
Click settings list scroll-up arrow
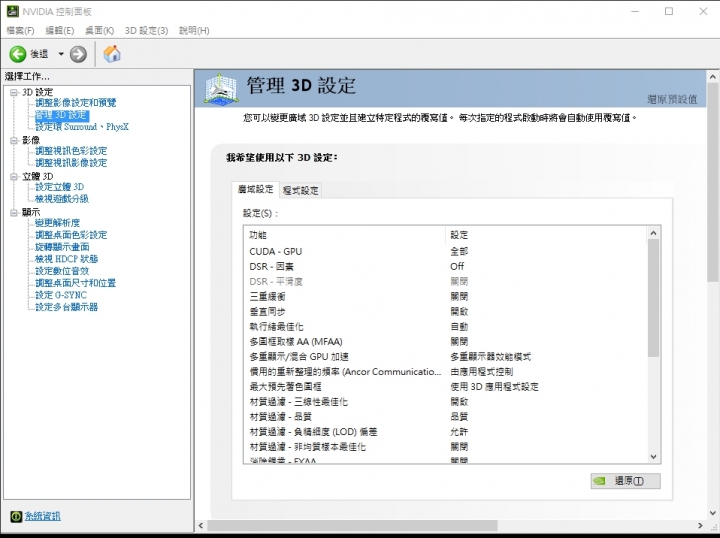(x=653, y=233)
